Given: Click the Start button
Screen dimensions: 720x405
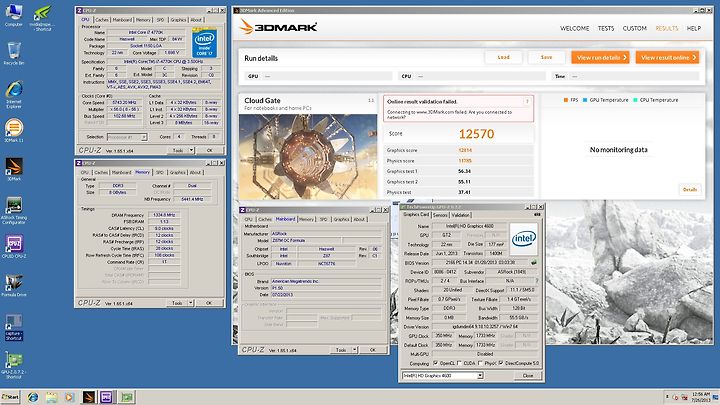Looking at the screenshot, I should pos(11,397).
